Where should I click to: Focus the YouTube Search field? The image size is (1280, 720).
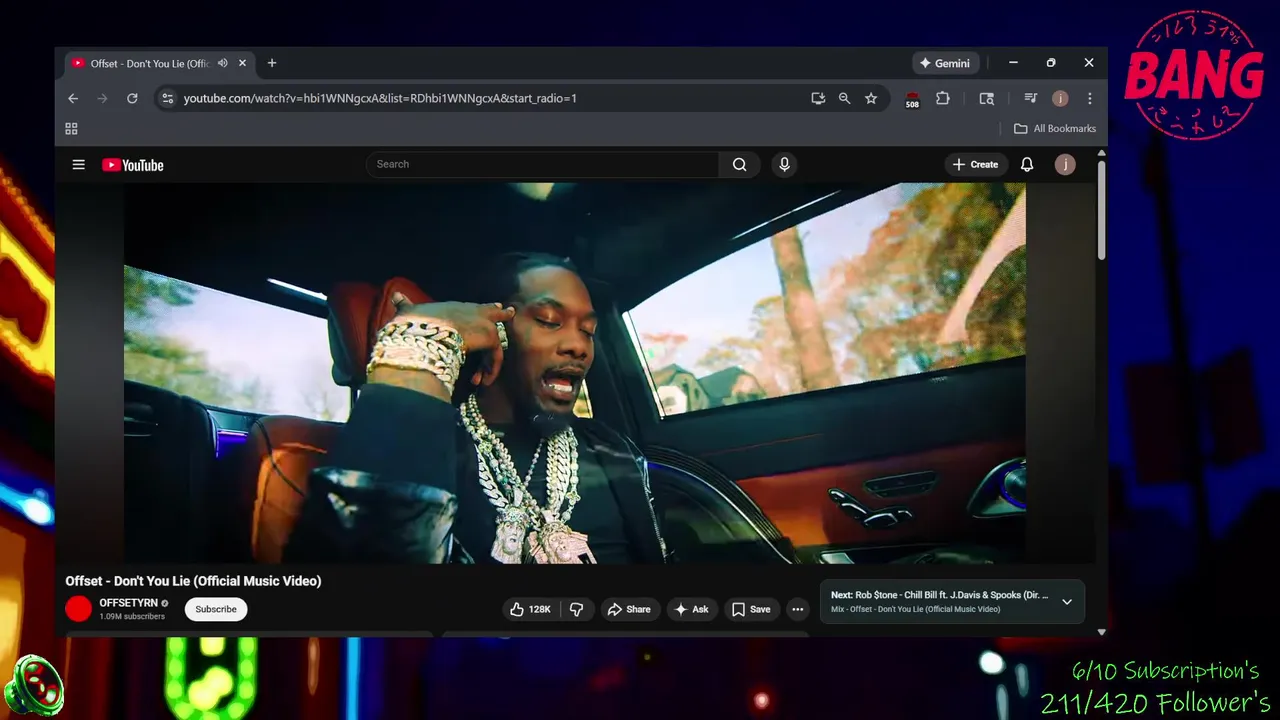tap(543, 164)
